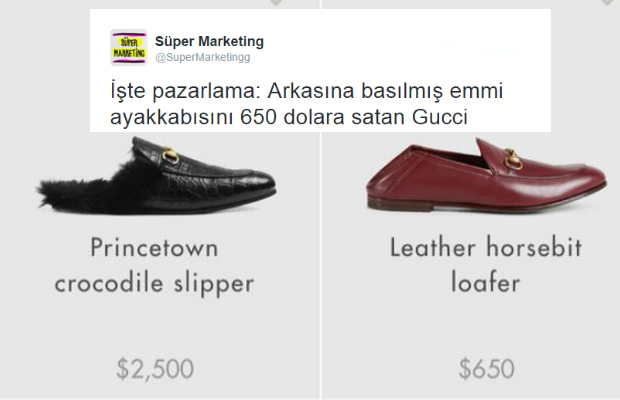Click the word Gucci in the tweet
This screenshot has height=400, width=620.
[x=440, y=117]
